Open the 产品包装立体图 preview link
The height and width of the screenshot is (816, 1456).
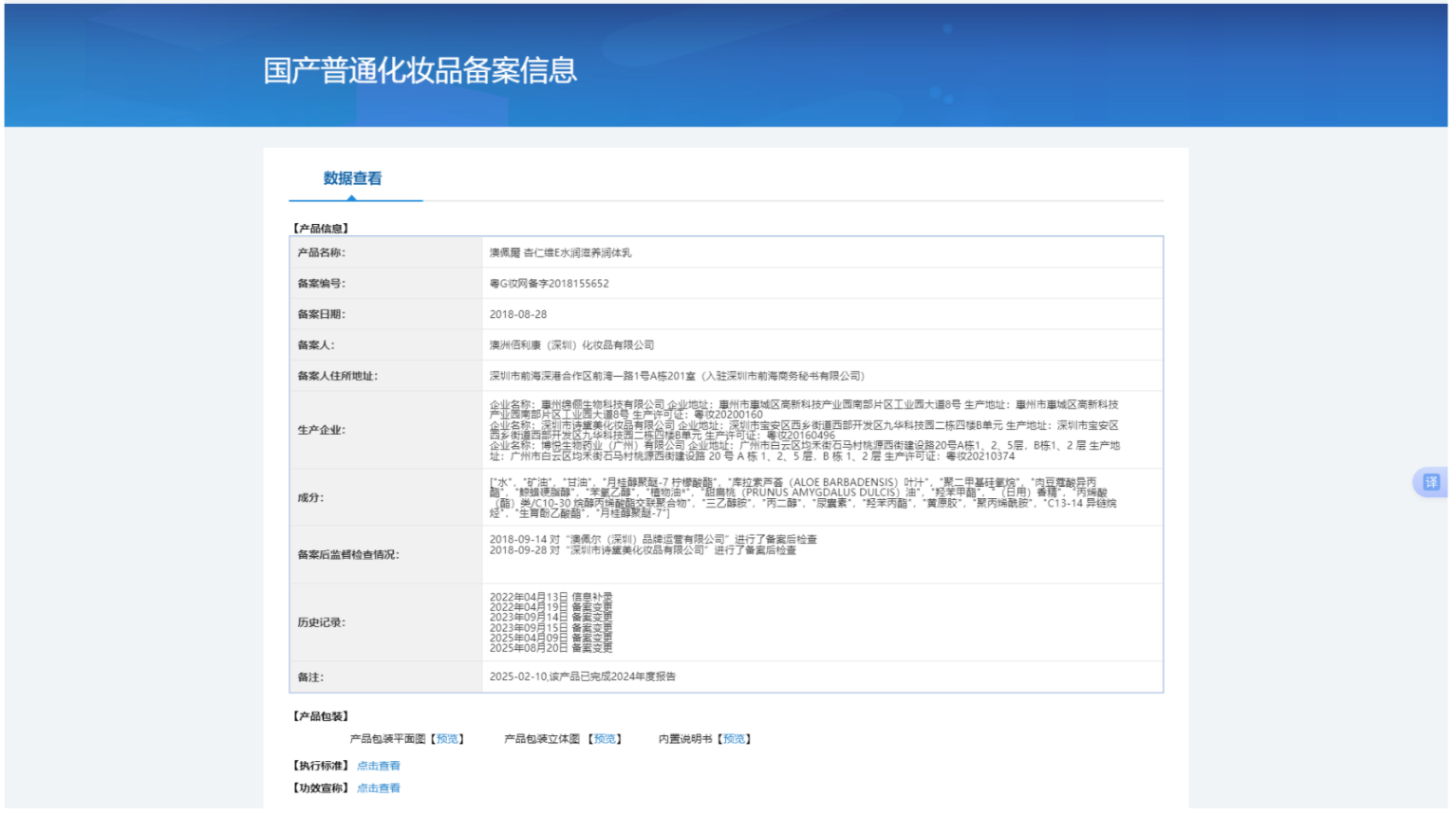pyautogui.click(x=605, y=739)
